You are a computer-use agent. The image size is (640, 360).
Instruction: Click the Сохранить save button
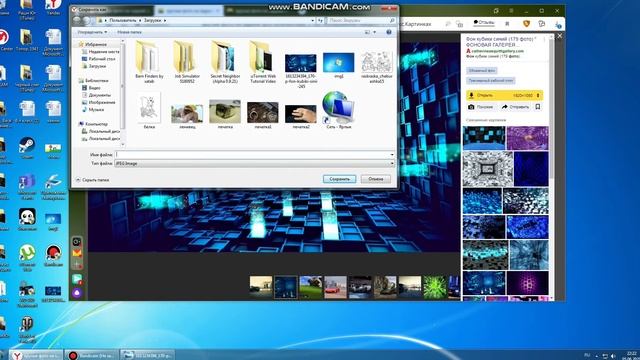[x=339, y=179]
